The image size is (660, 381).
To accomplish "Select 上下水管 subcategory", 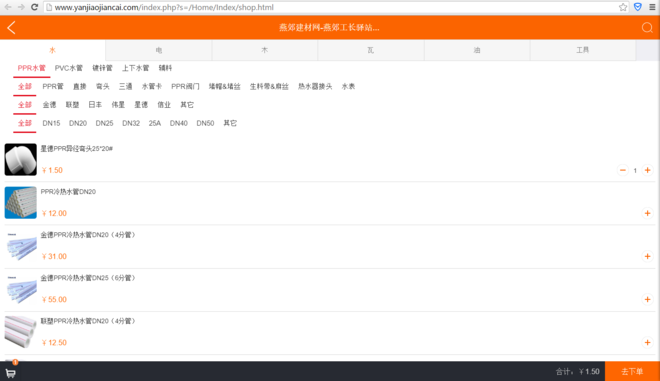I will pyautogui.click(x=136, y=68).
